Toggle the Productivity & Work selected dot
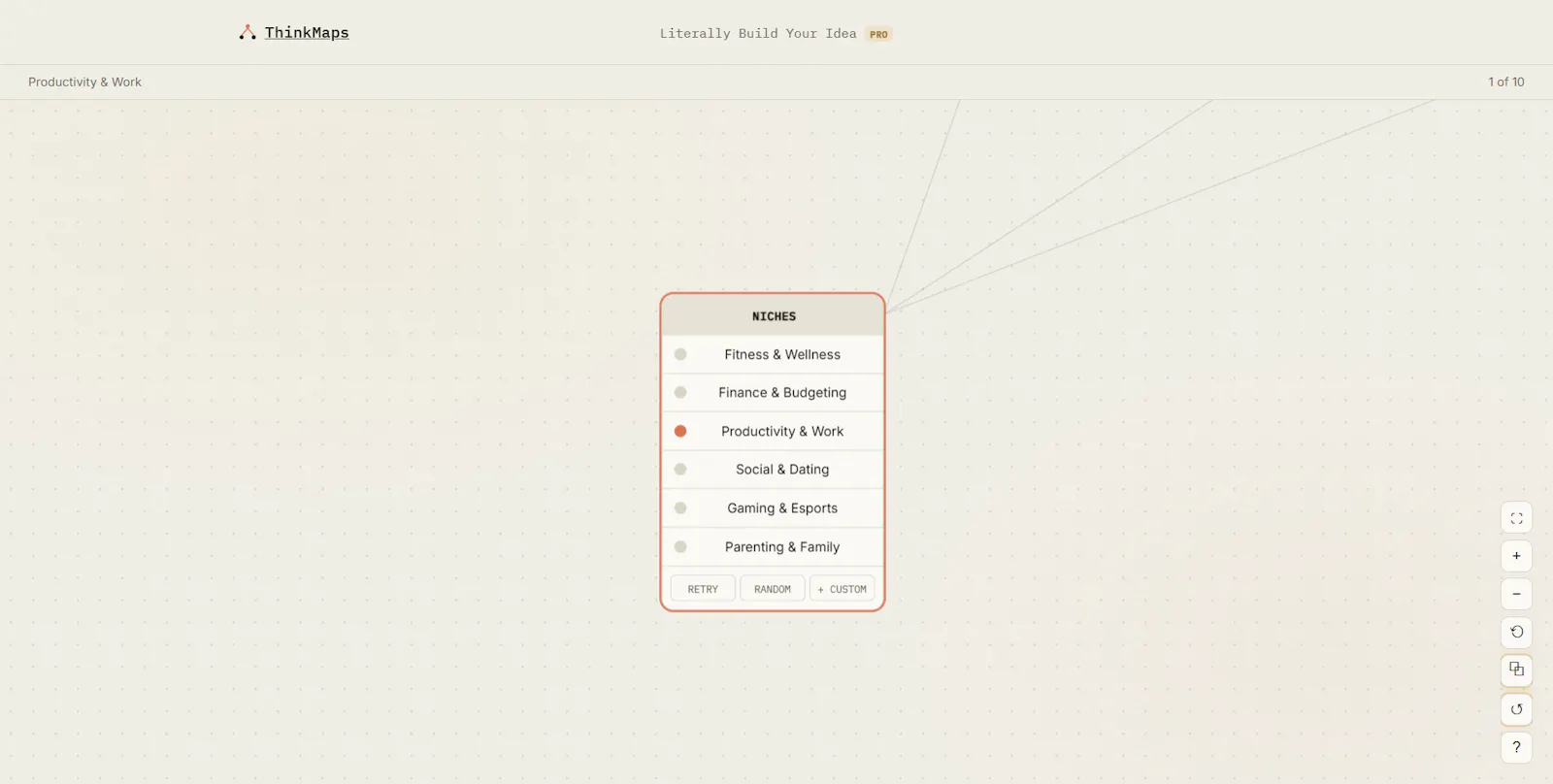The image size is (1553, 784). tap(680, 431)
